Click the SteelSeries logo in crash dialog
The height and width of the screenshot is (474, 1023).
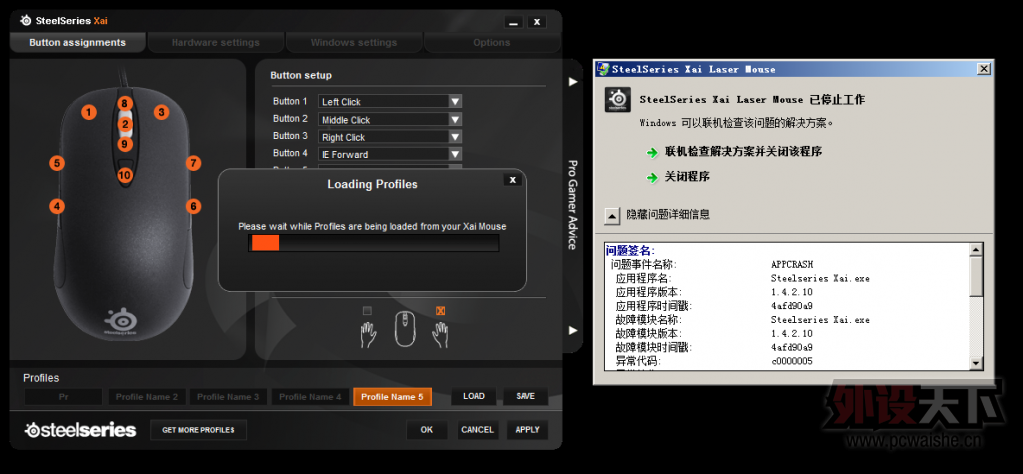point(617,99)
